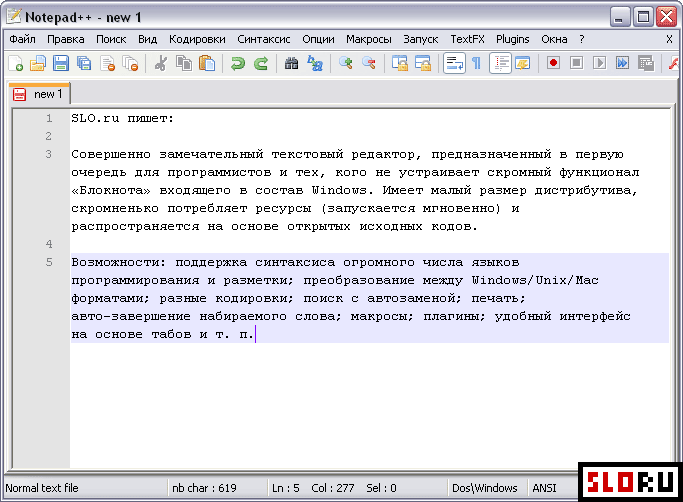This screenshot has width=683, height=502.
Task: Click the Save All icon
Action: [84, 63]
